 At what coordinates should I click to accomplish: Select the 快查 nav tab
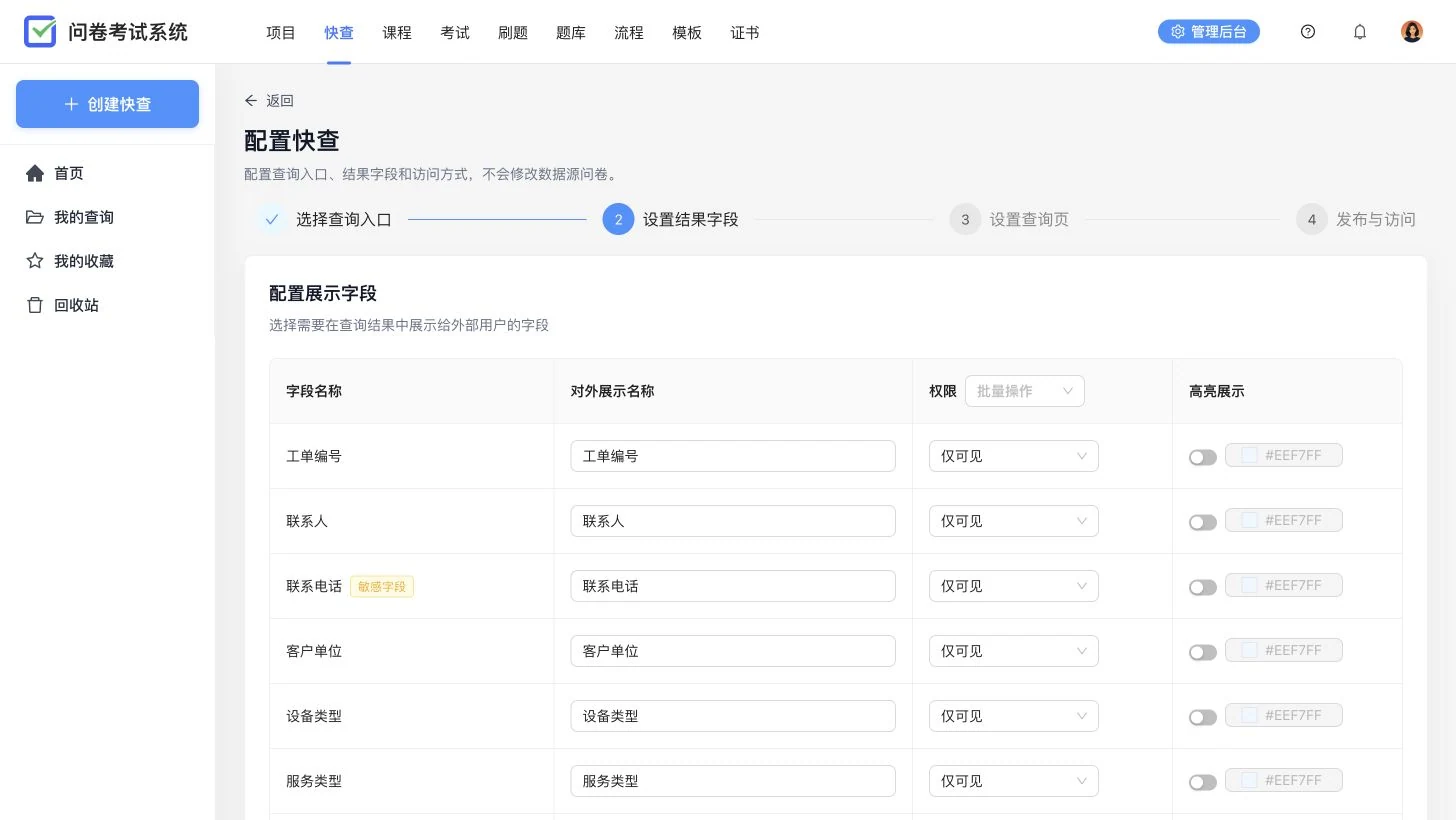pyautogui.click(x=339, y=32)
